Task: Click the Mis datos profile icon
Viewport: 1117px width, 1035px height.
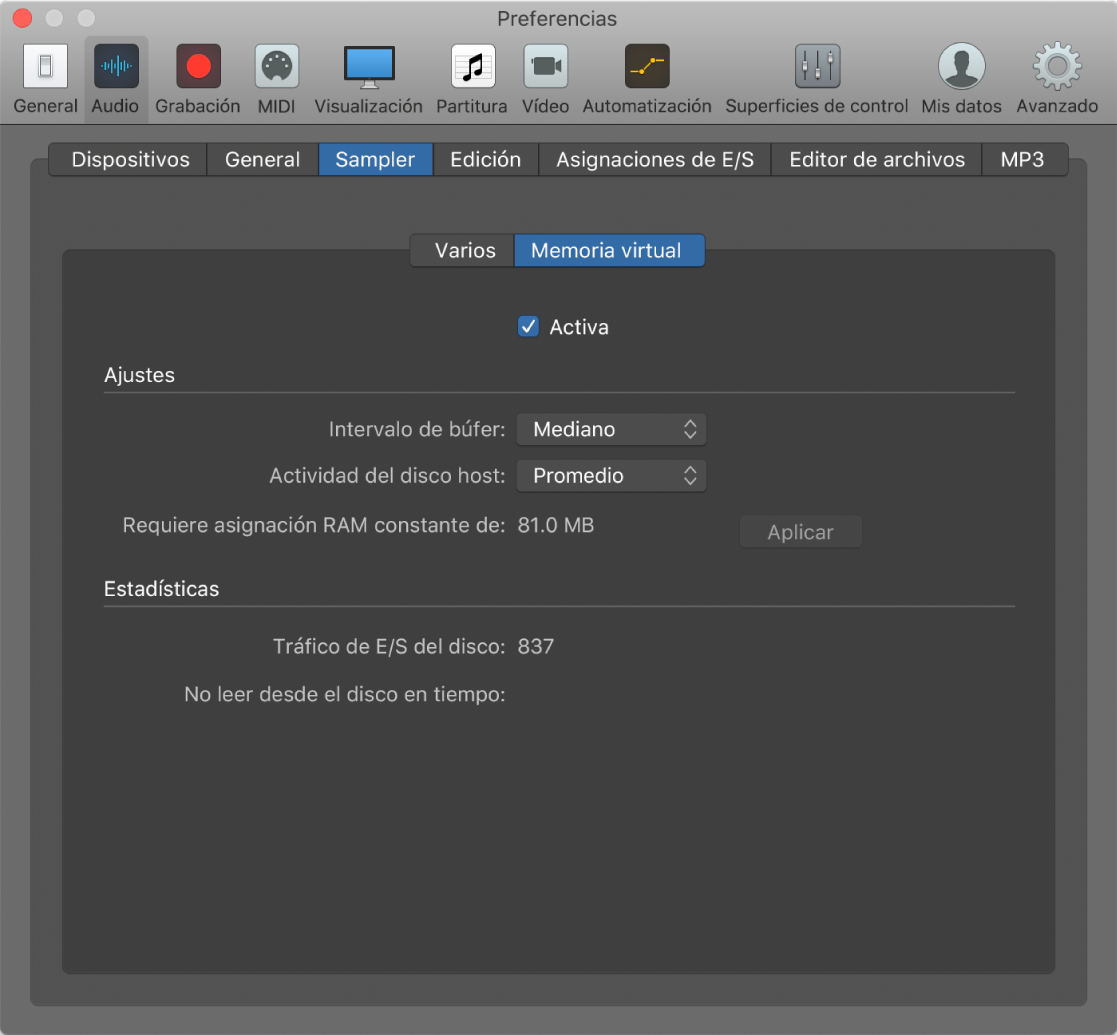Action: [961, 67]
